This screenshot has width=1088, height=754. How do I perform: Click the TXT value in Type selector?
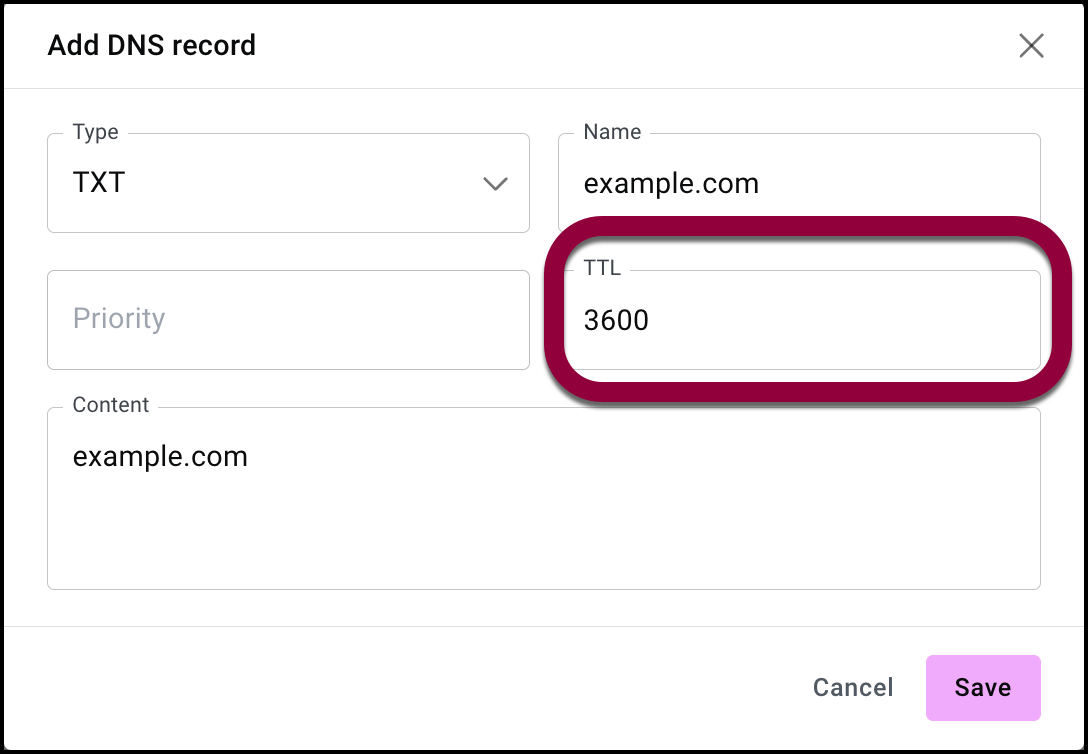[x=99, y=183]
